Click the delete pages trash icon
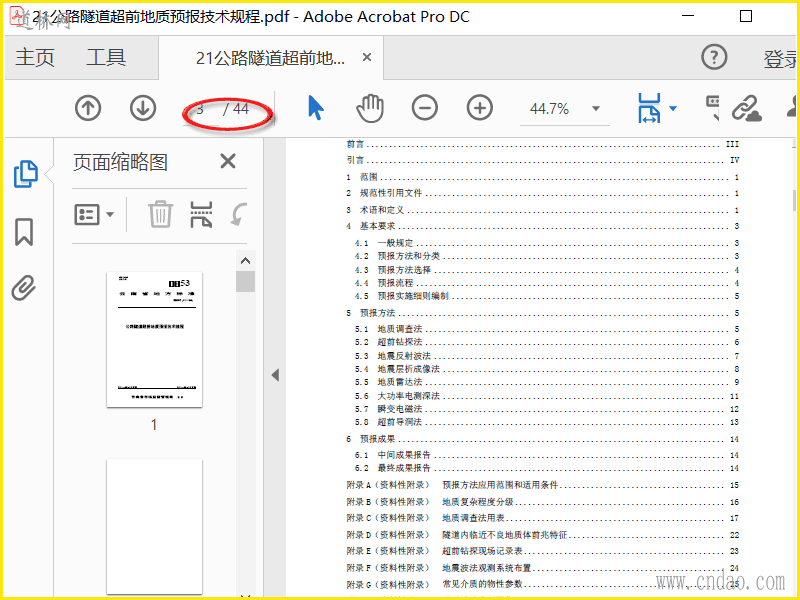The image size is (800, 600). point(160,214)
